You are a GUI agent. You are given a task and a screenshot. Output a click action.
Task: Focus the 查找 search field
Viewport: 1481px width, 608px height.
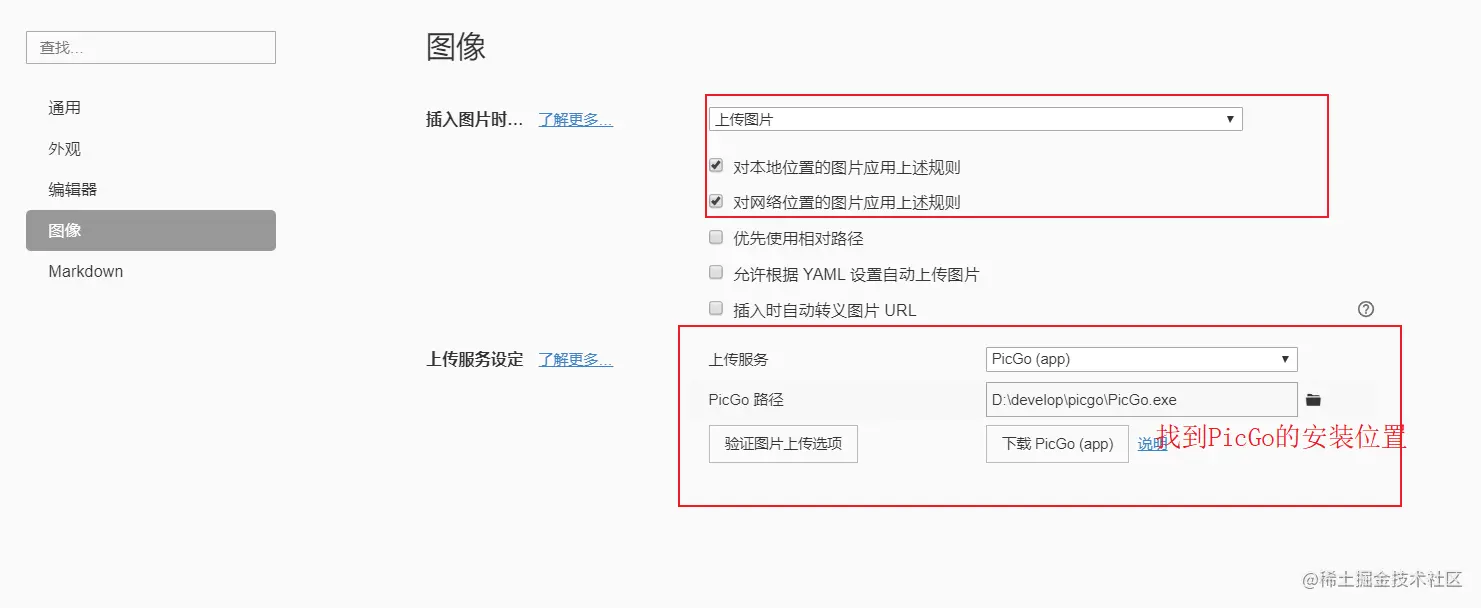pos(151,47)
